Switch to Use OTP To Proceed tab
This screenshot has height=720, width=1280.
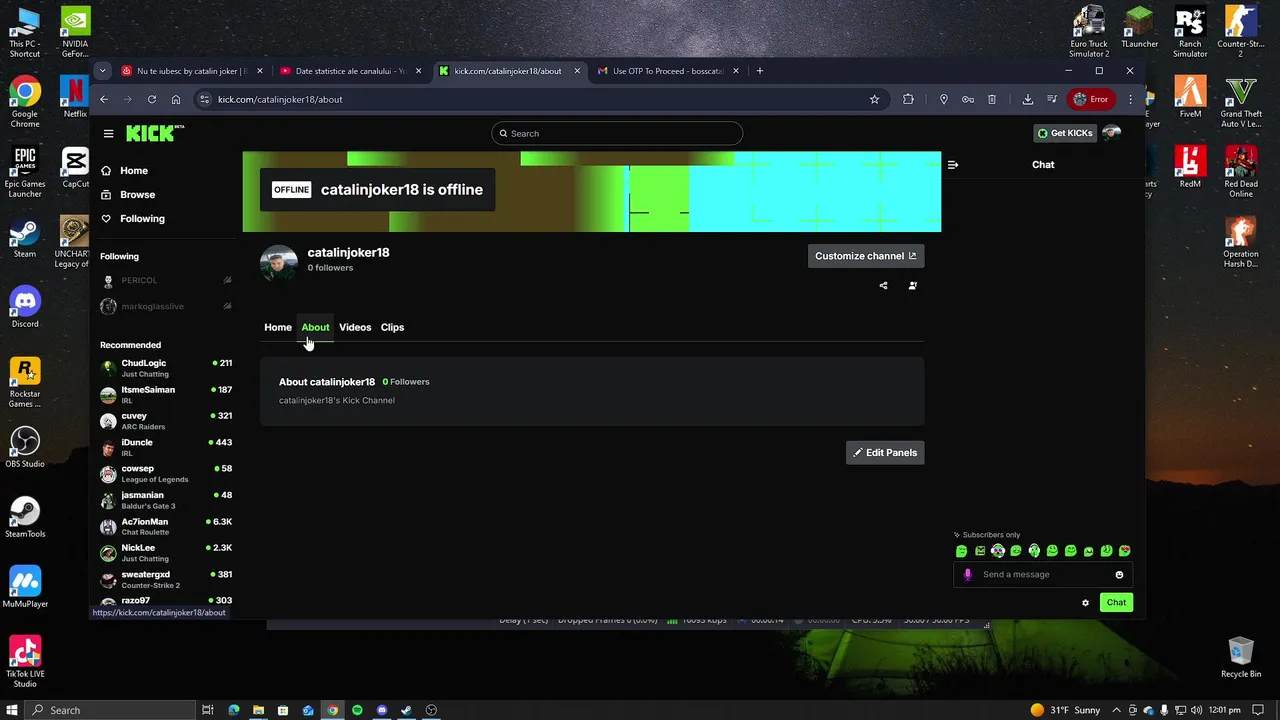tap(668, 71)
